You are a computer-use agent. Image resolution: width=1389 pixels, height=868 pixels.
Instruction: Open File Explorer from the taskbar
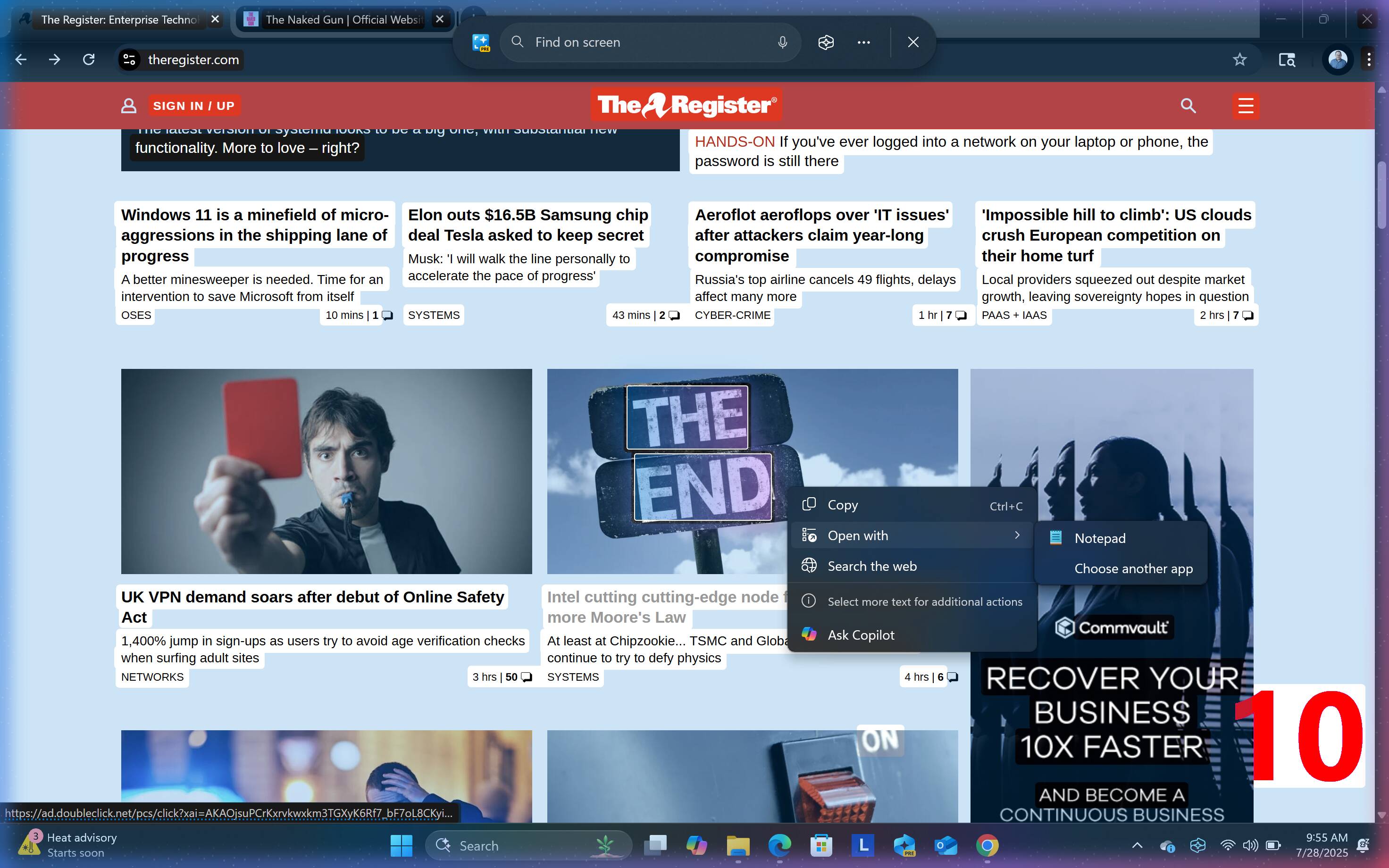[x=738, y=846]
